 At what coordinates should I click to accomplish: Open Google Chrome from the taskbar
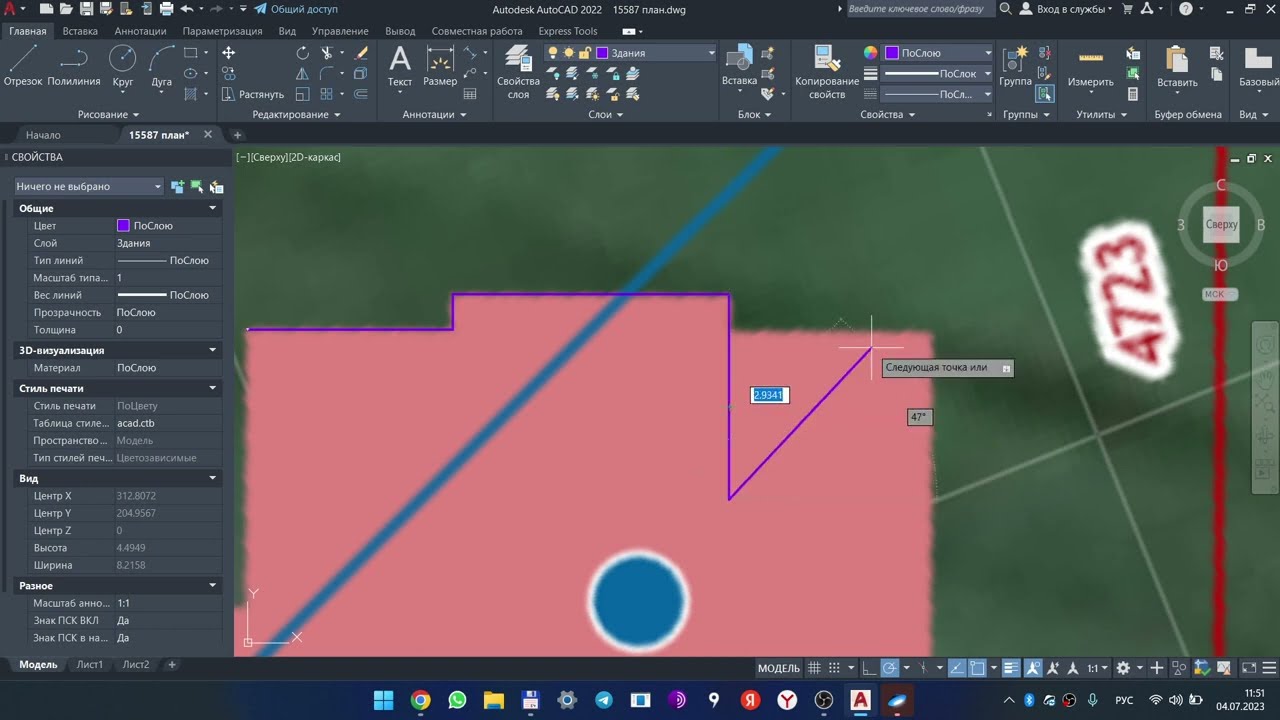coord(420,700)
